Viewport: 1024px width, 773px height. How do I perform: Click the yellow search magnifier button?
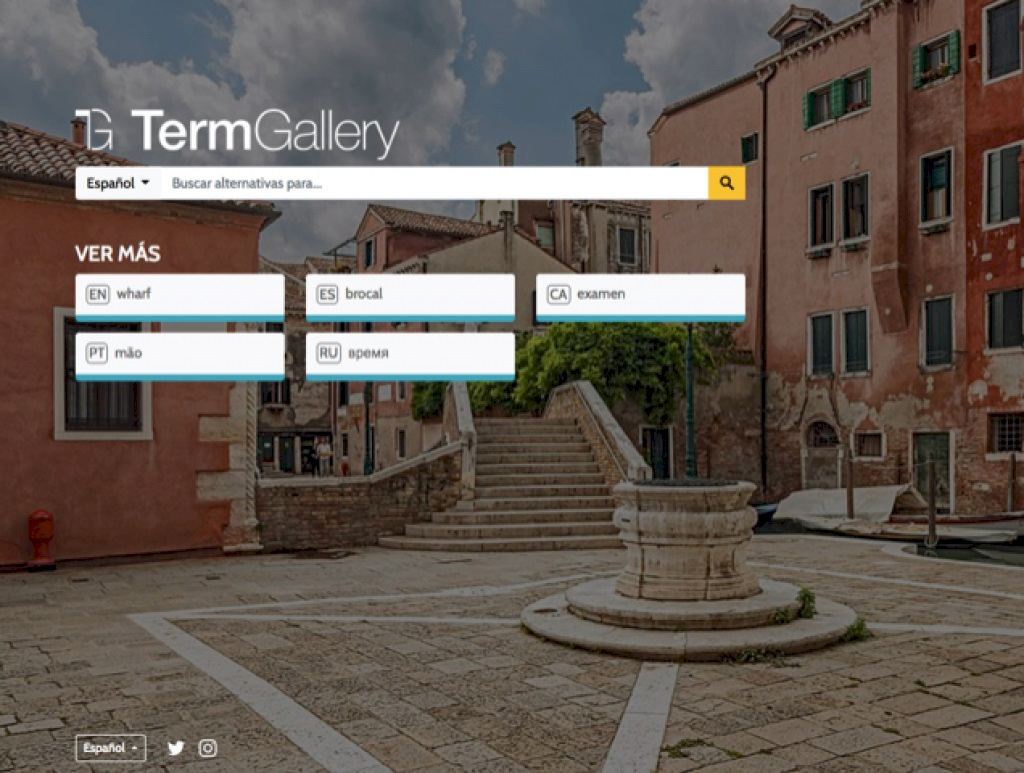[x=726, y=183]
